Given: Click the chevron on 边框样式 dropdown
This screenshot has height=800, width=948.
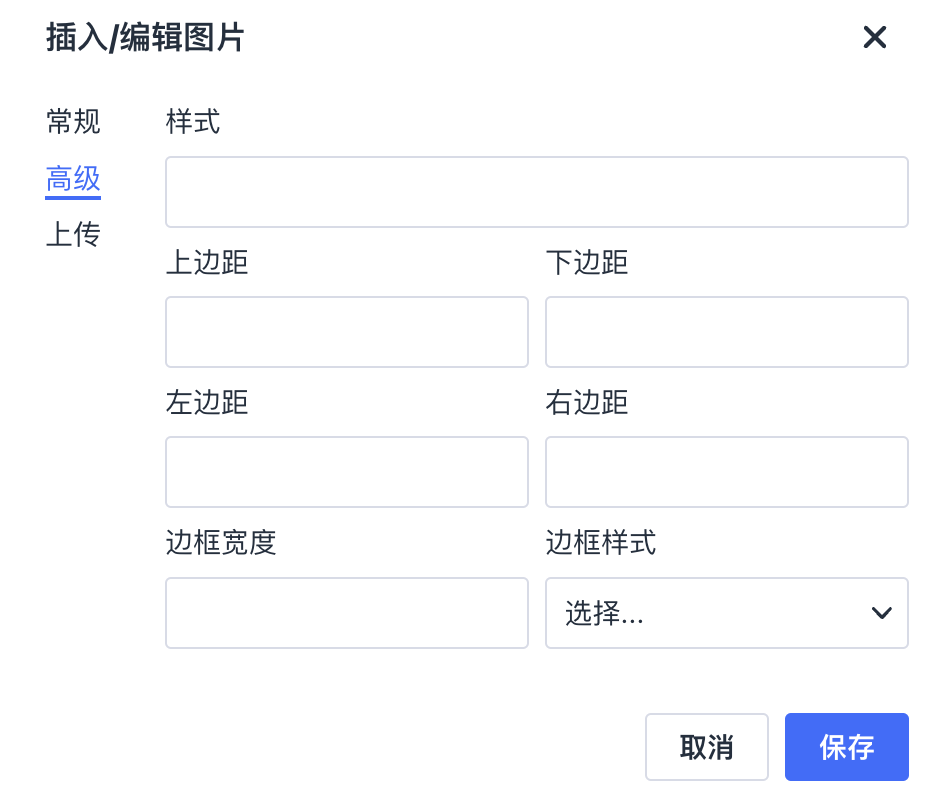Looking at the screenshot, I should [x=881, y=613].
